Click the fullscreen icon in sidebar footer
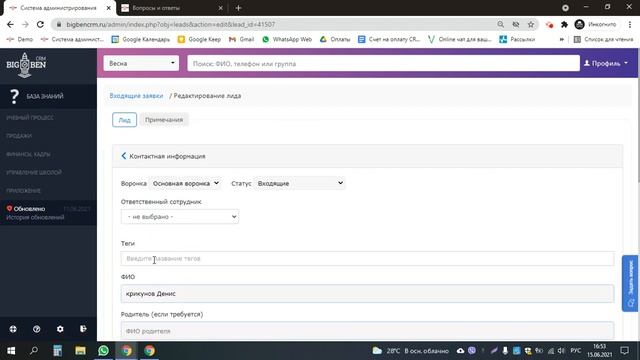The width and height of the screenshot is (640, 360). tap(13, 329)
